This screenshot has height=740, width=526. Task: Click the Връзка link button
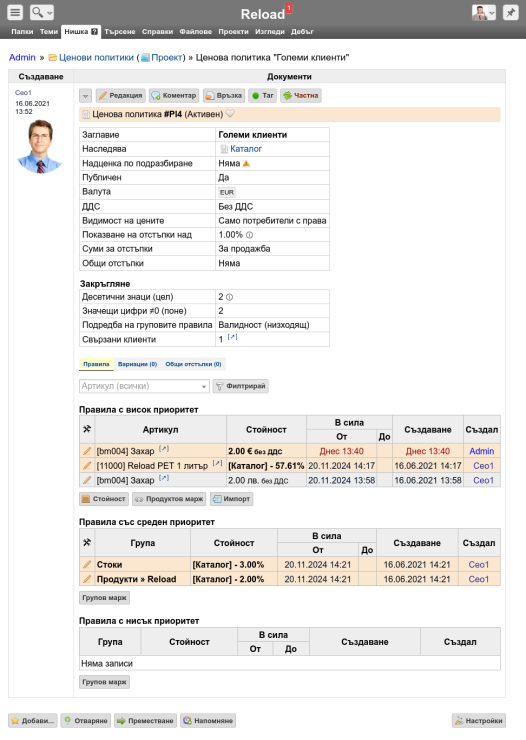pyautogui.click(x=224, y=96)
